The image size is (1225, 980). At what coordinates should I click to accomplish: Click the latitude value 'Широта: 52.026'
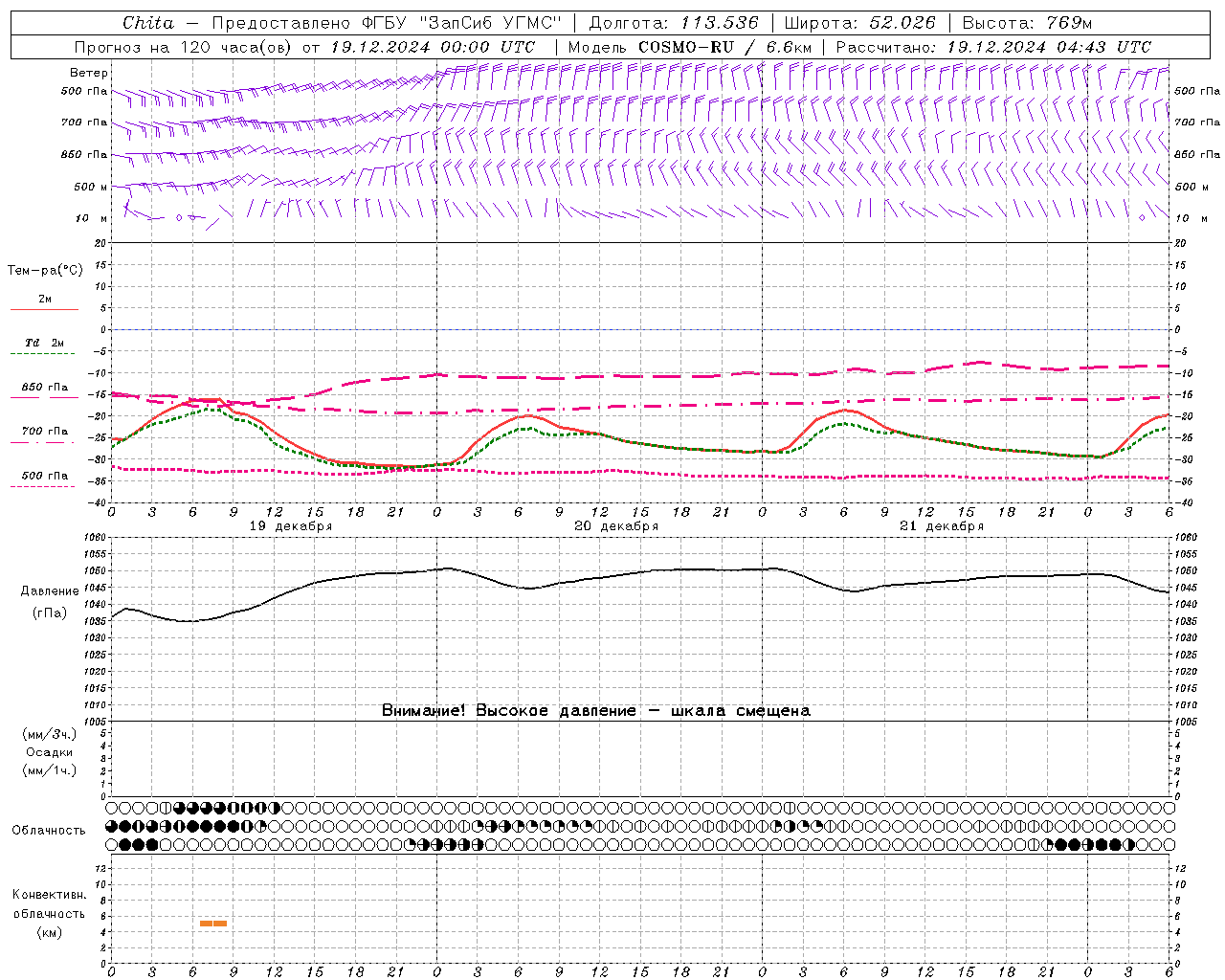point(859,23)
